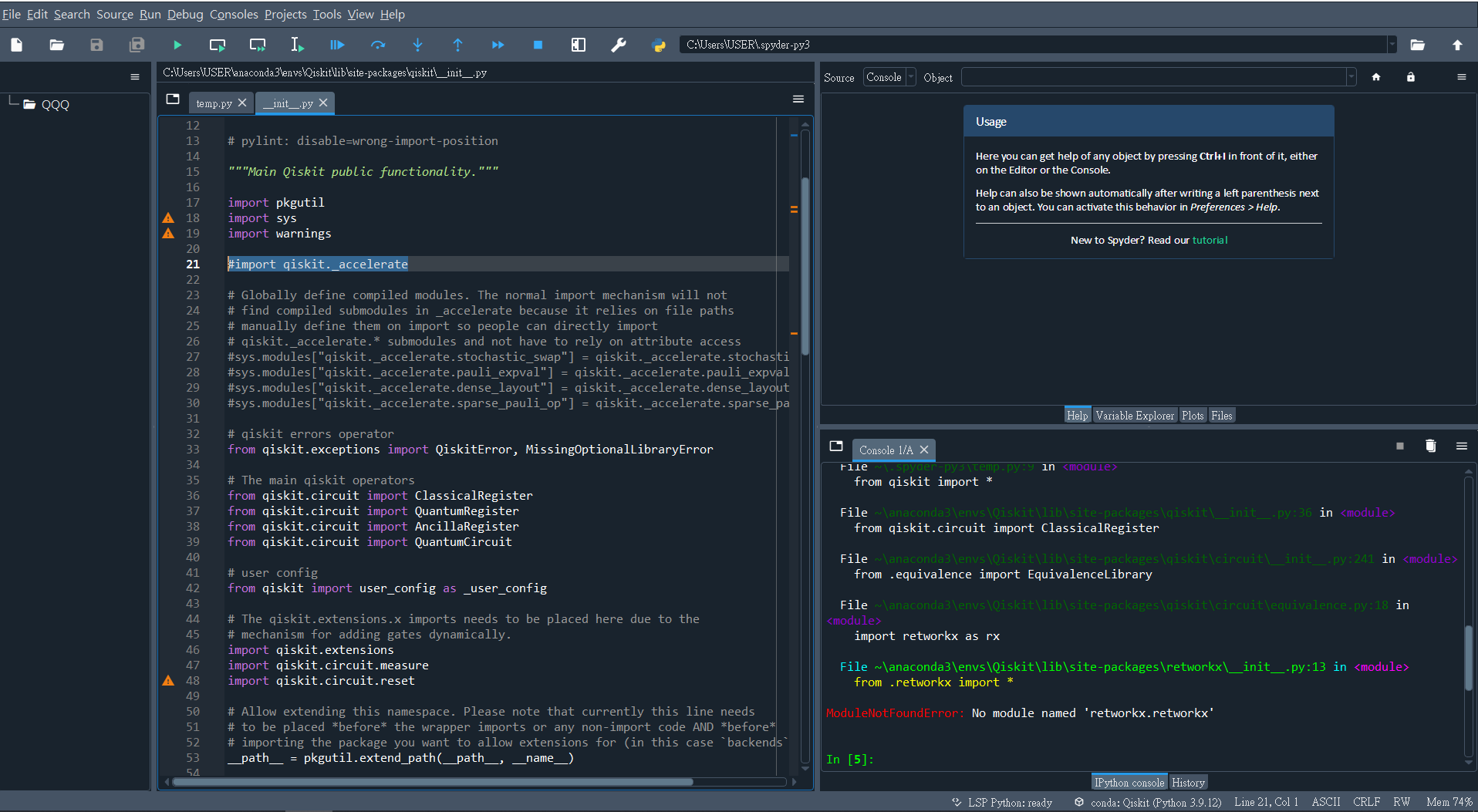This screenshot has width=1478, height=812.
Task: Click the editor vertical scrollbar
Action: click(x=805, y=266)
